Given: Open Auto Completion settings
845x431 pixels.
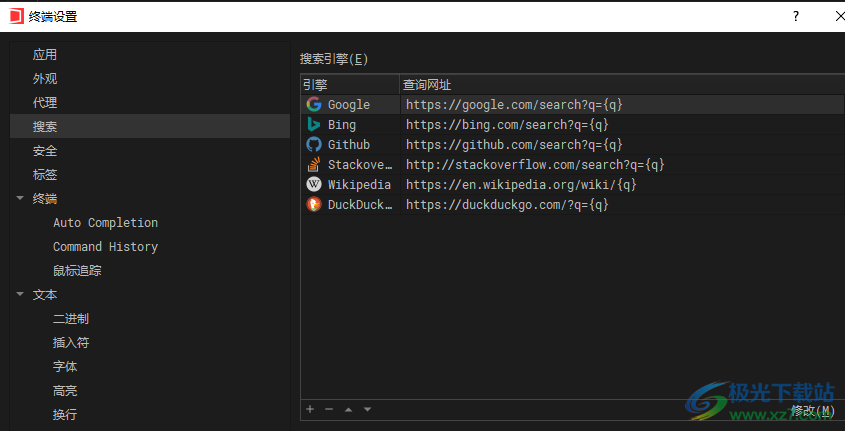Looking at the screenshot, I should point(106,223).
